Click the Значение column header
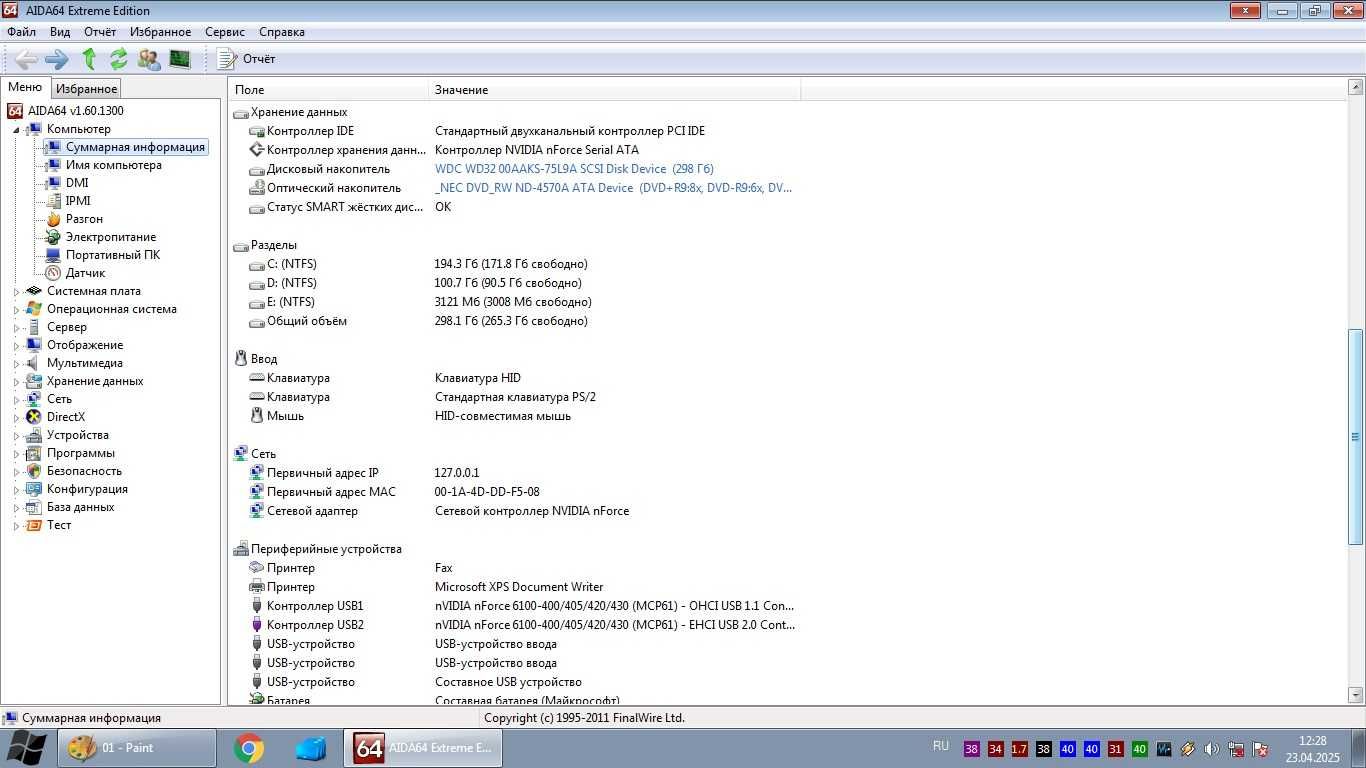Viewport: 1366px width, 768px height. click(615, 90)
